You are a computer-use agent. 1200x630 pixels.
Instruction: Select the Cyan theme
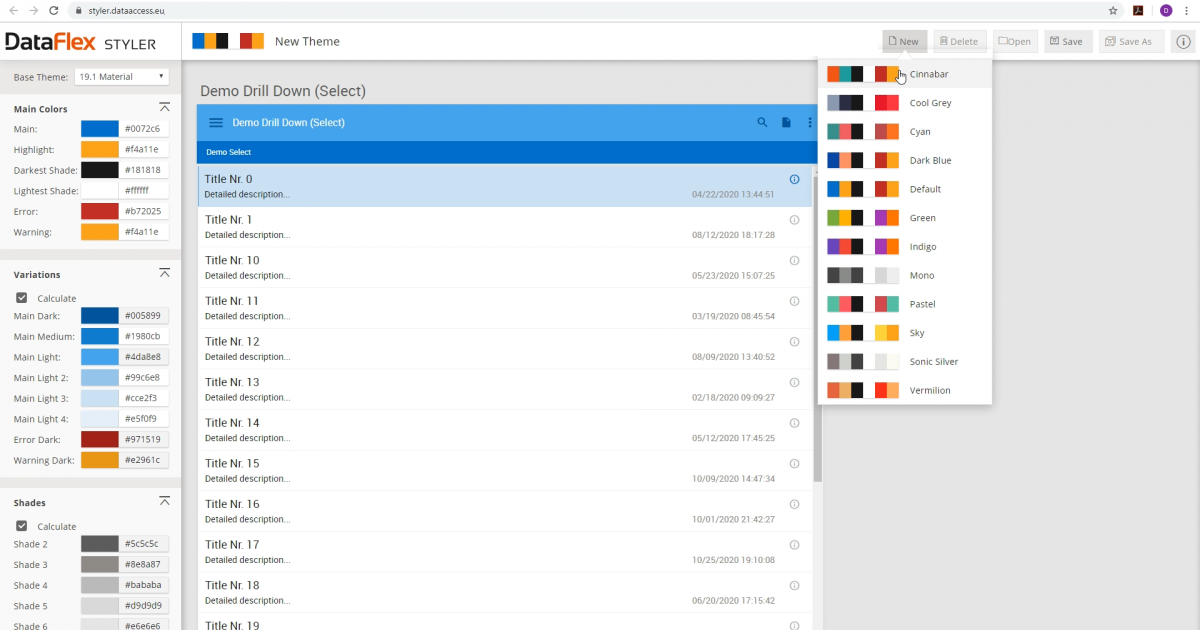905,132
